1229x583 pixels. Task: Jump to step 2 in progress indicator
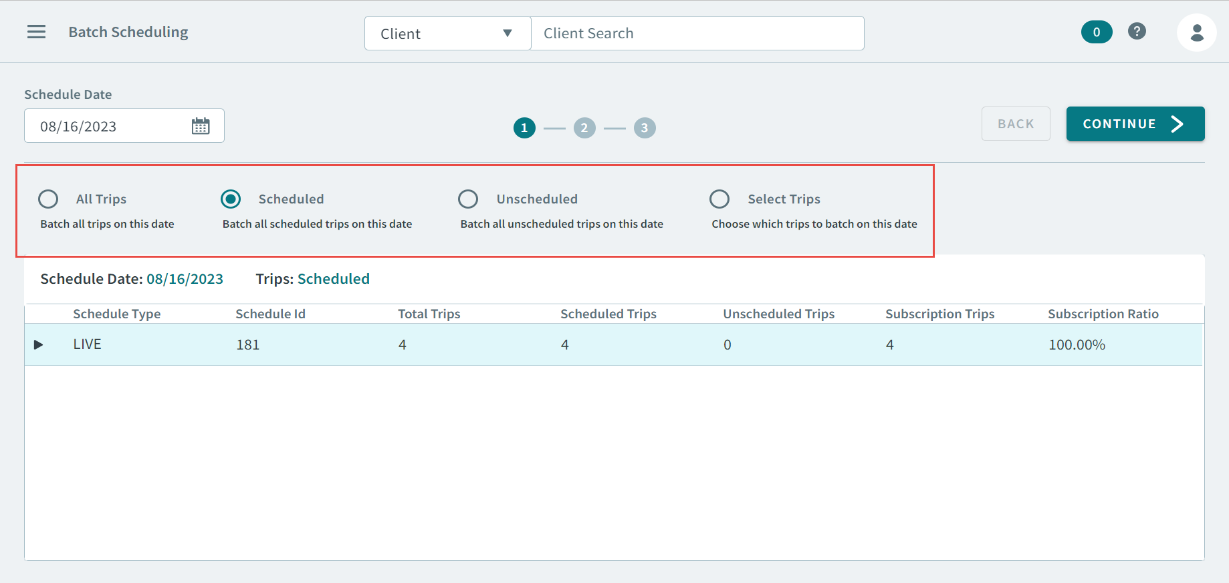tap(584, 128)
